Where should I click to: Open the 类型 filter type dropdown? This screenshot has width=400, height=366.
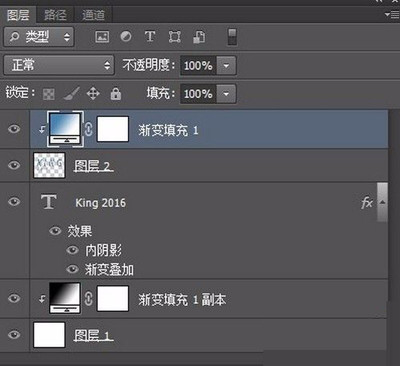[x=39, y=37]
